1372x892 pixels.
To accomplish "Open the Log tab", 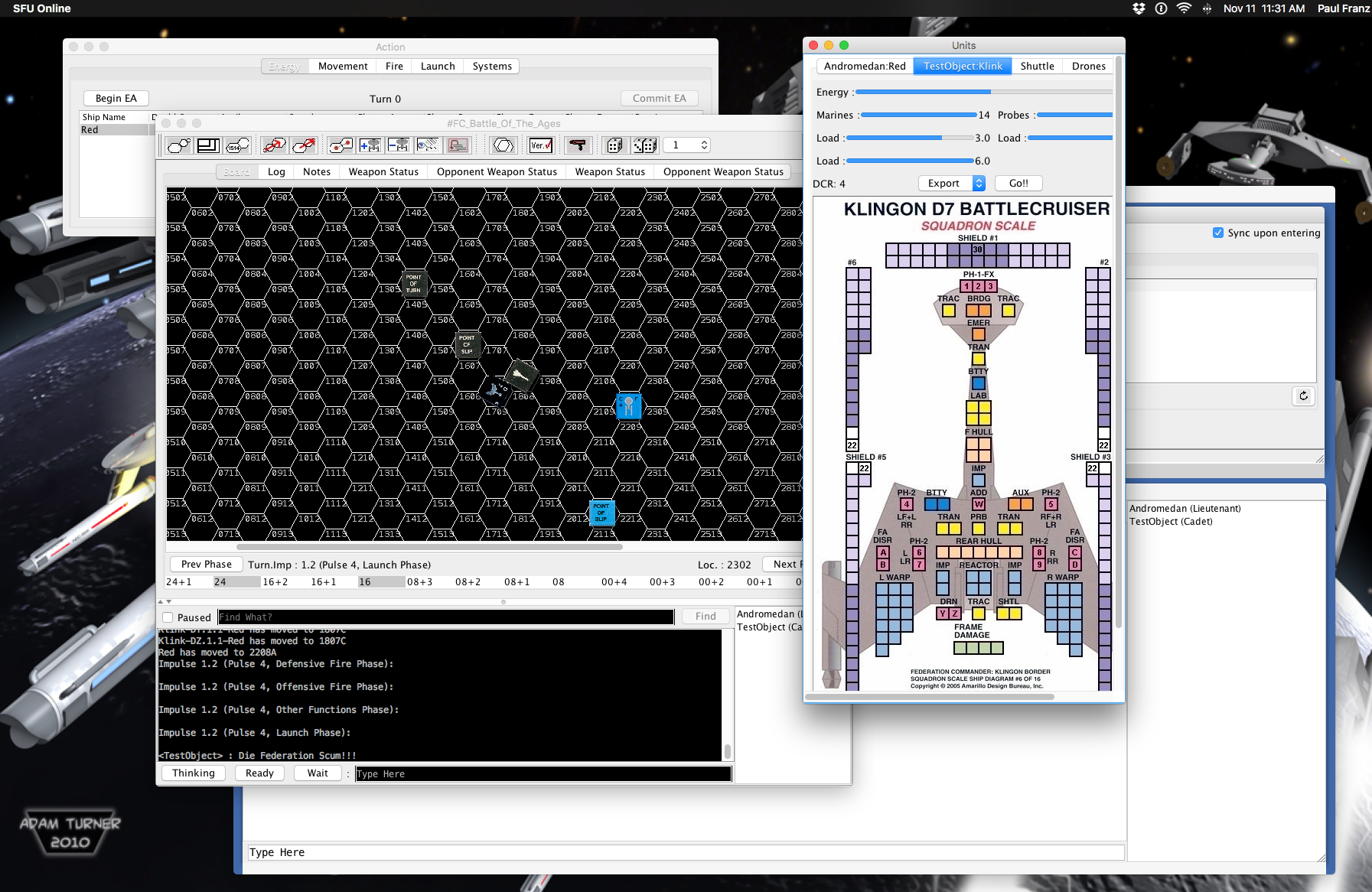I will coord(276,172).
